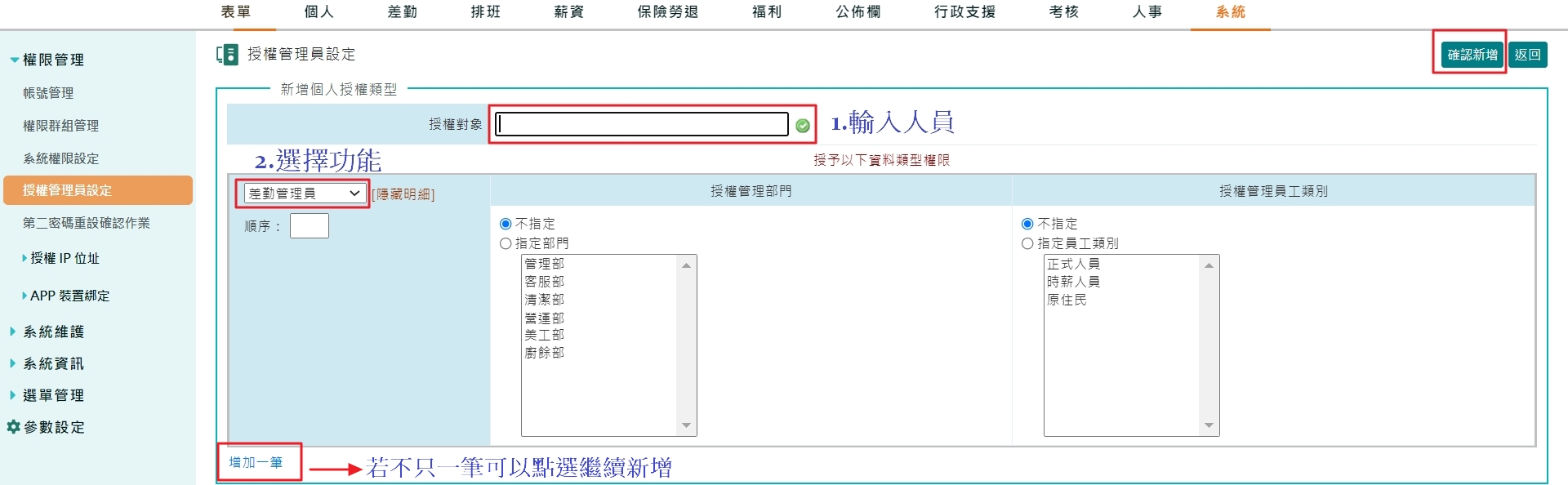Select 客服部 in the department list

click(x=545, y=282)
